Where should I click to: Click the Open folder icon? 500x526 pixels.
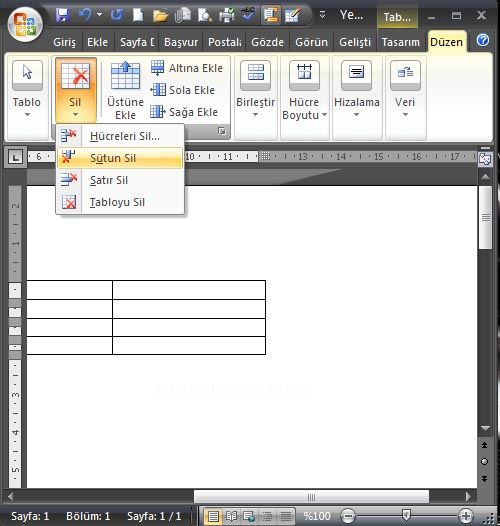[160, 16]
